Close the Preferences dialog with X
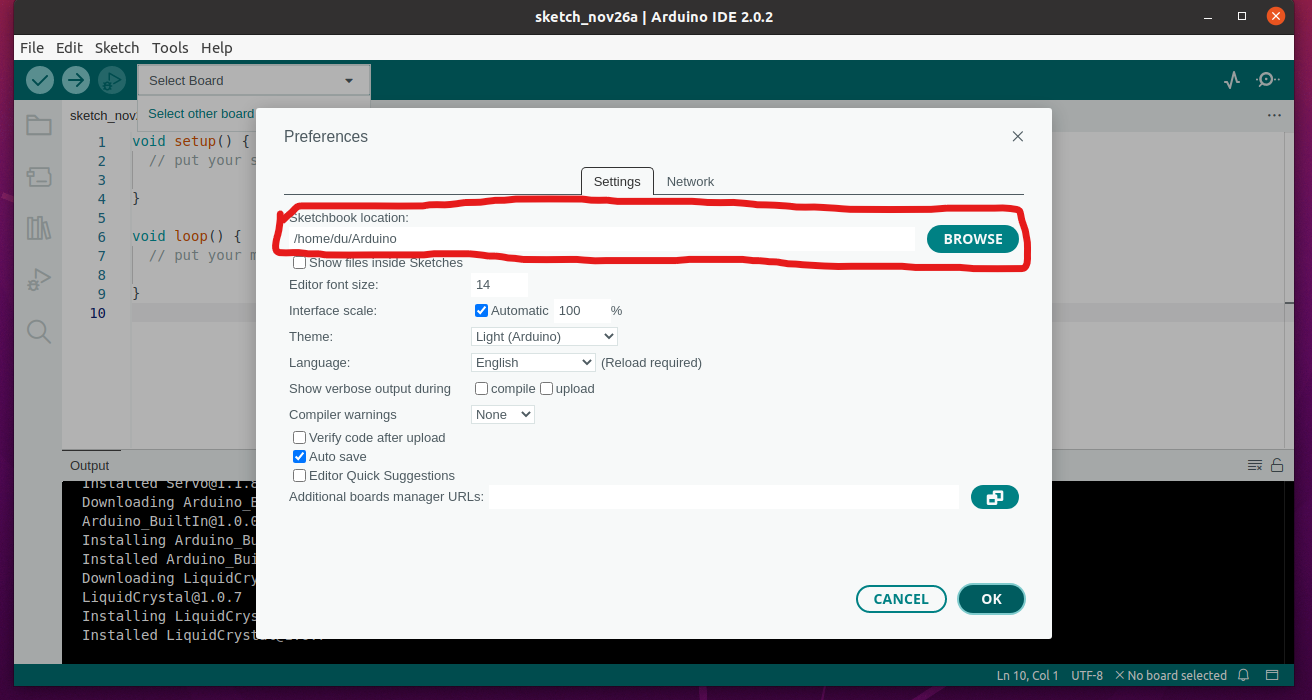The width and height of the screenshot is (1312, 700). coord(1018,136)
